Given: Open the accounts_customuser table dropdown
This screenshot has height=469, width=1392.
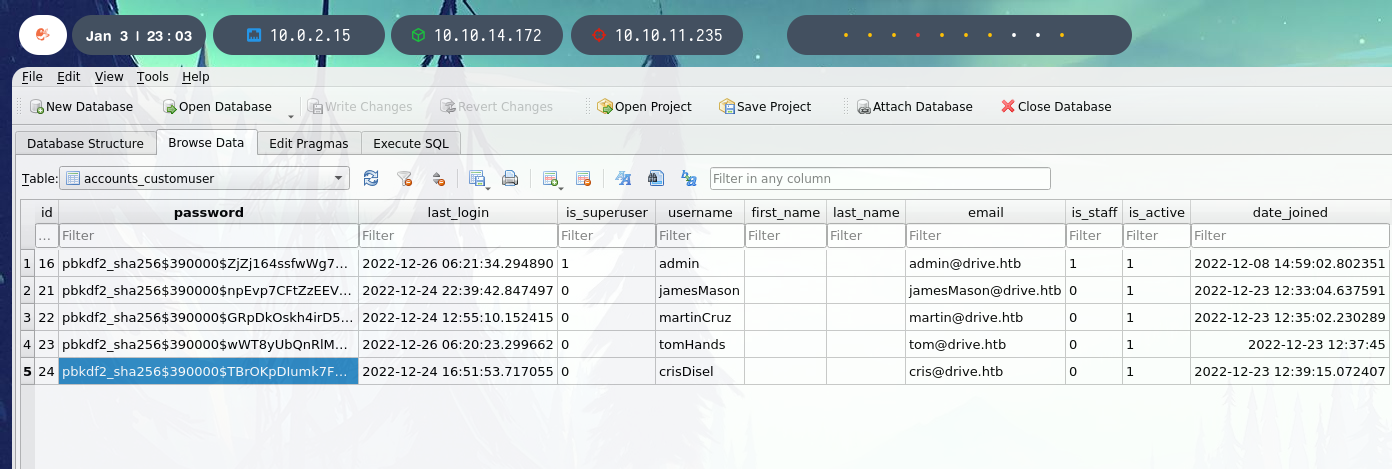Looking at the screenshot, I should (204, 179).
